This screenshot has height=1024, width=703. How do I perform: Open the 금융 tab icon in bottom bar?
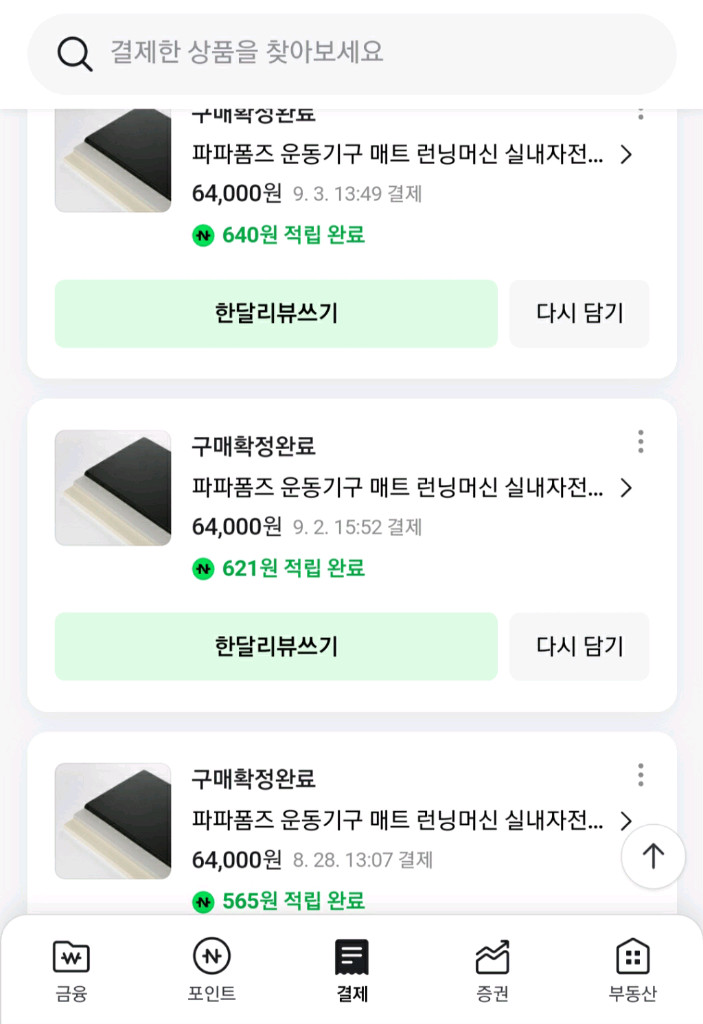coord(70,958)
